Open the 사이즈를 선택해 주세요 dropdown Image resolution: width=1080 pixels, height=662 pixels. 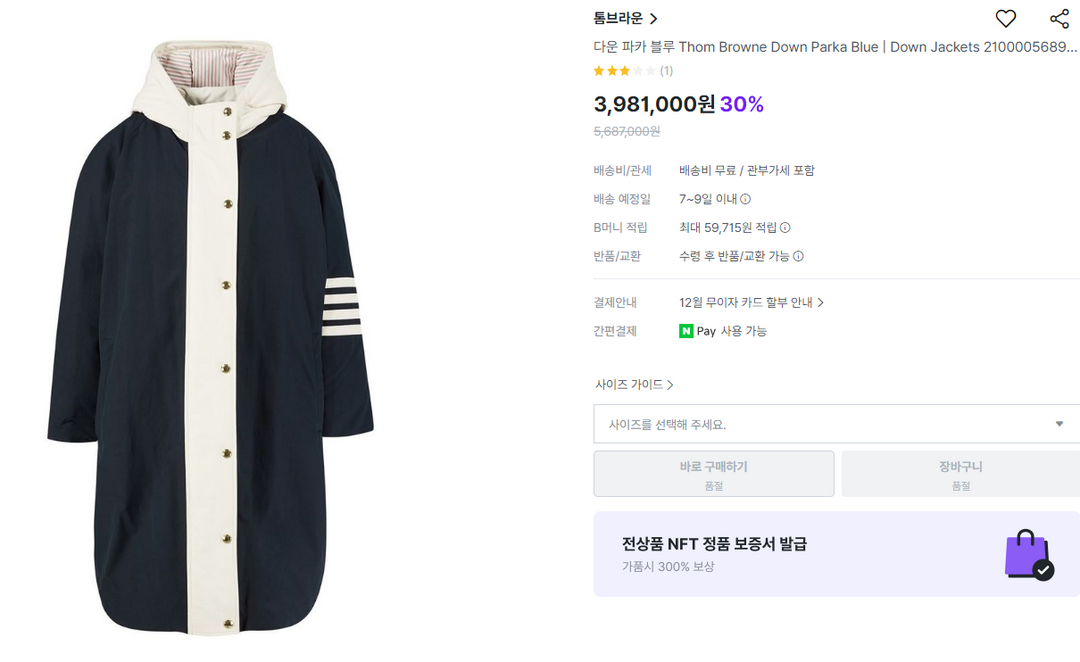[x=836, y=424]
